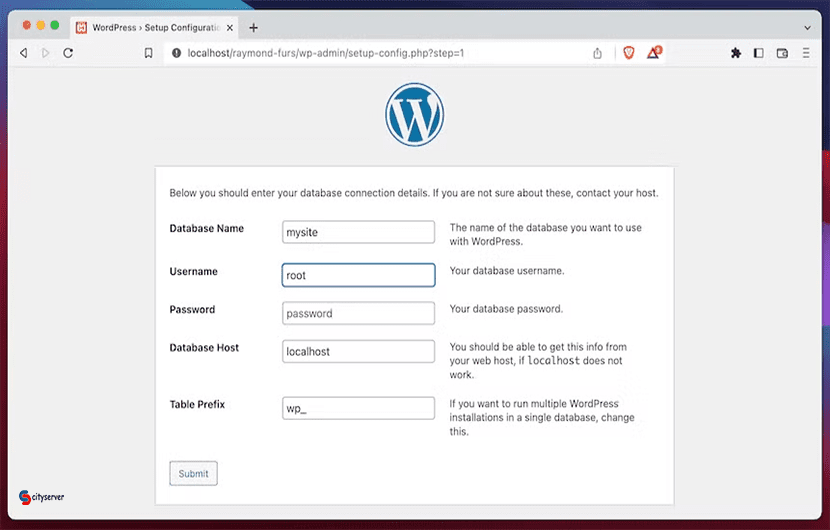Expand the tab search chevron
The image size is (830, 530).
pos(807,28)
